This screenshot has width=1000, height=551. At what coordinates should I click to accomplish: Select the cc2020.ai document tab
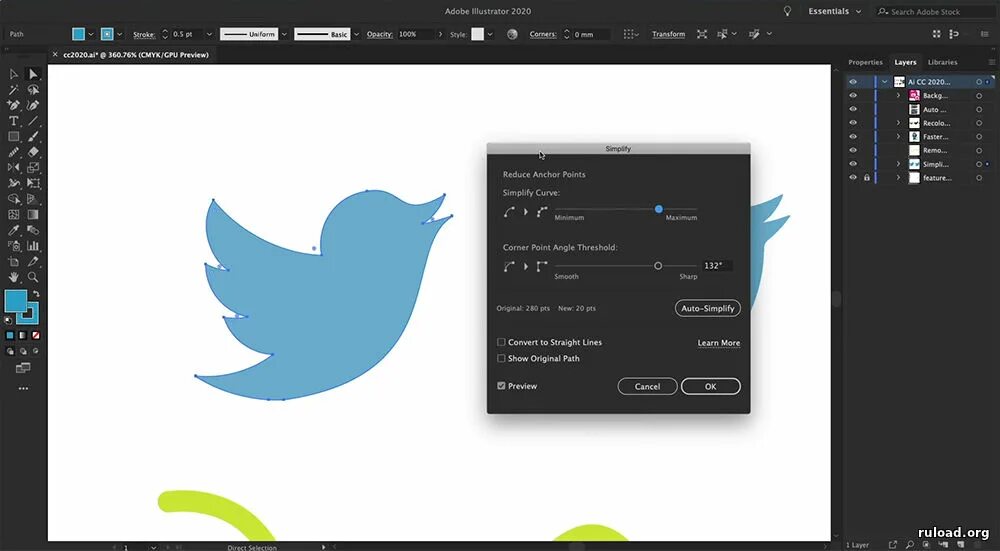pyautogui.click(x=135, y=55)
